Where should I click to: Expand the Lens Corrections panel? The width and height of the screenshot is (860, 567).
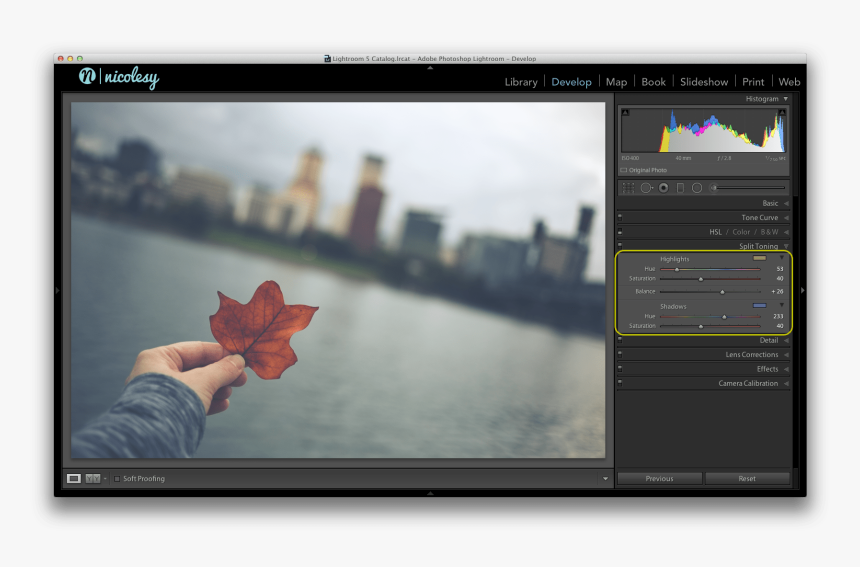click(x=786, y=355)
